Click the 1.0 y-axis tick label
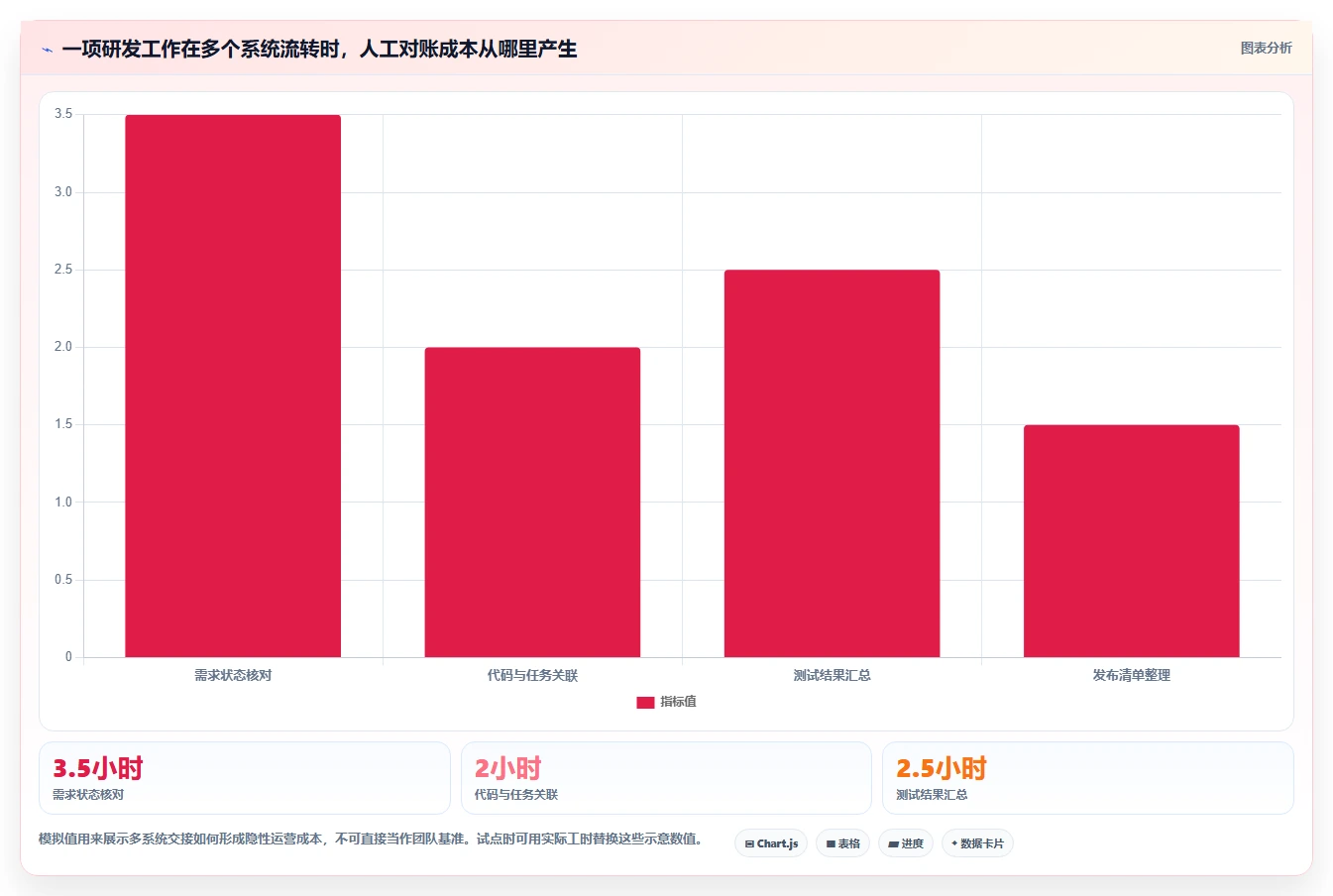The image size is (1333, 896). (63, 502)
